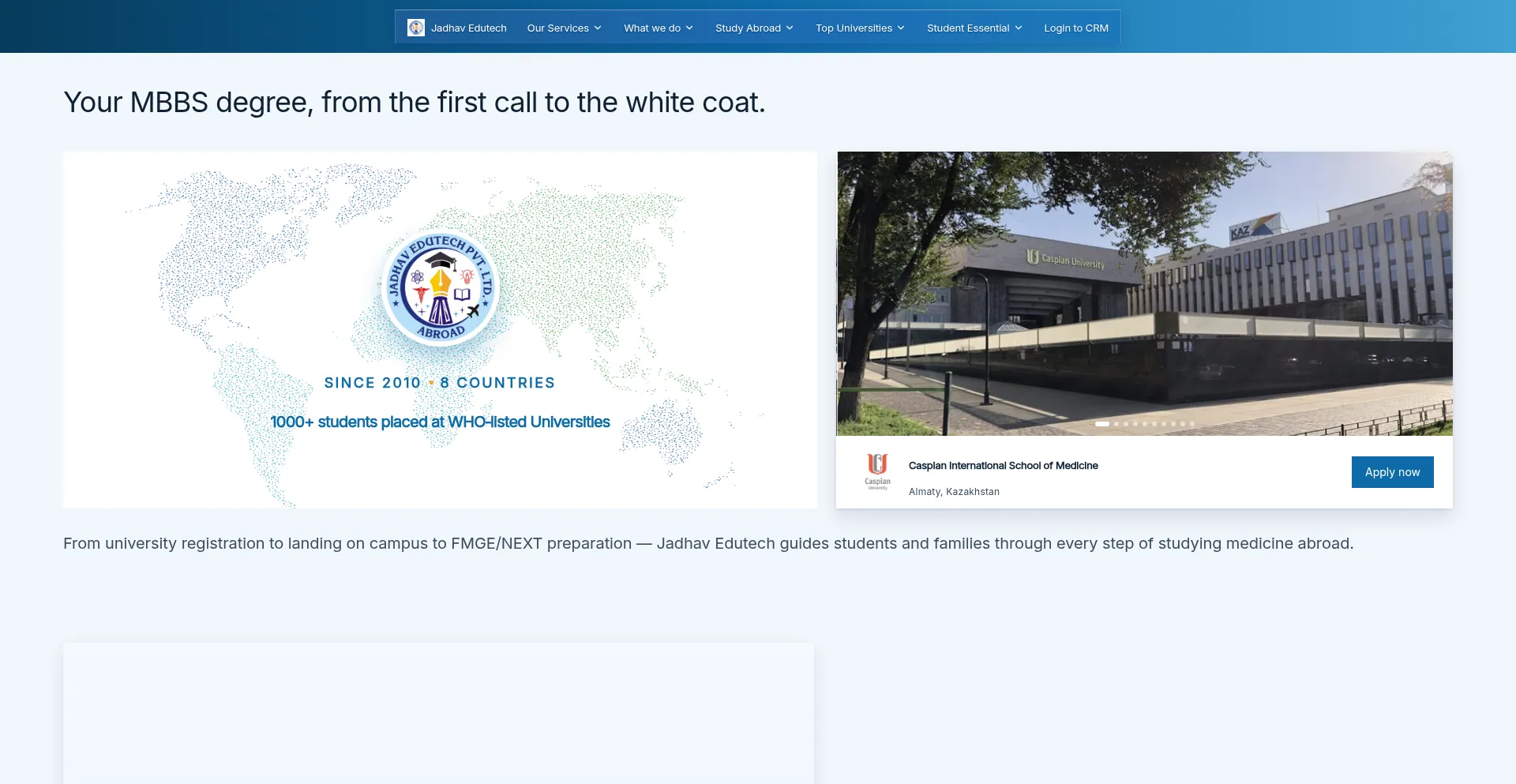The height and width of the screenshot is (784, 1516).
Task: Jump to the last carousel slide dot
Action: click(x=1192, y=424)
